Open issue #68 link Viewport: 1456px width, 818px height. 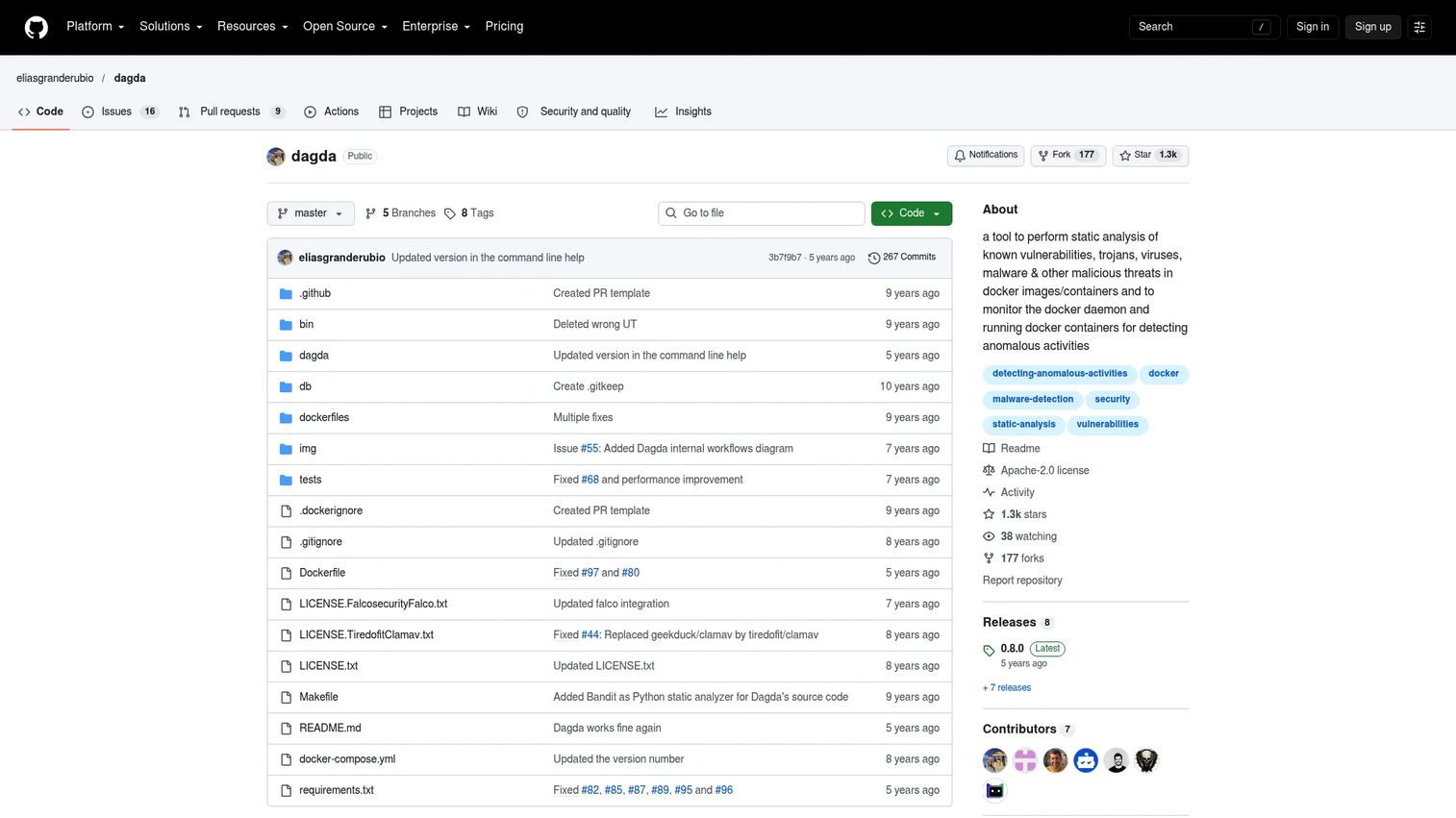coord(590,480)
